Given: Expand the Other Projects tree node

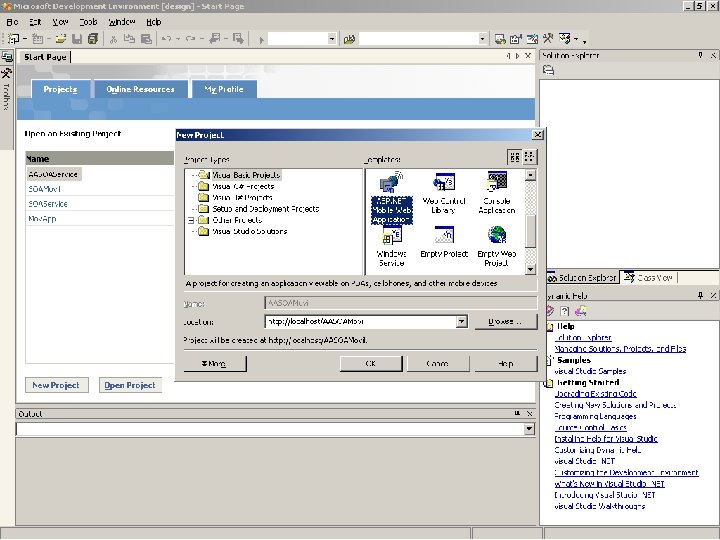Looking at the screenshot, I should point(191,220).
